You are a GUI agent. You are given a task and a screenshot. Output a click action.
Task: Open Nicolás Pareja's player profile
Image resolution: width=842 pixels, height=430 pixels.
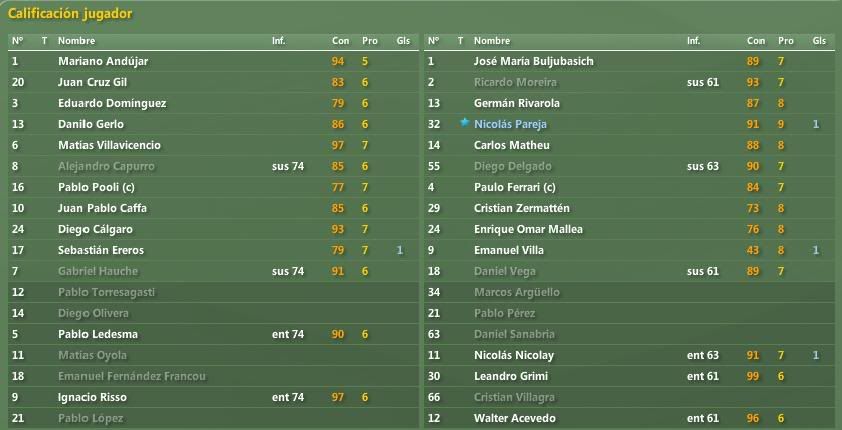[x=510, y=124]
